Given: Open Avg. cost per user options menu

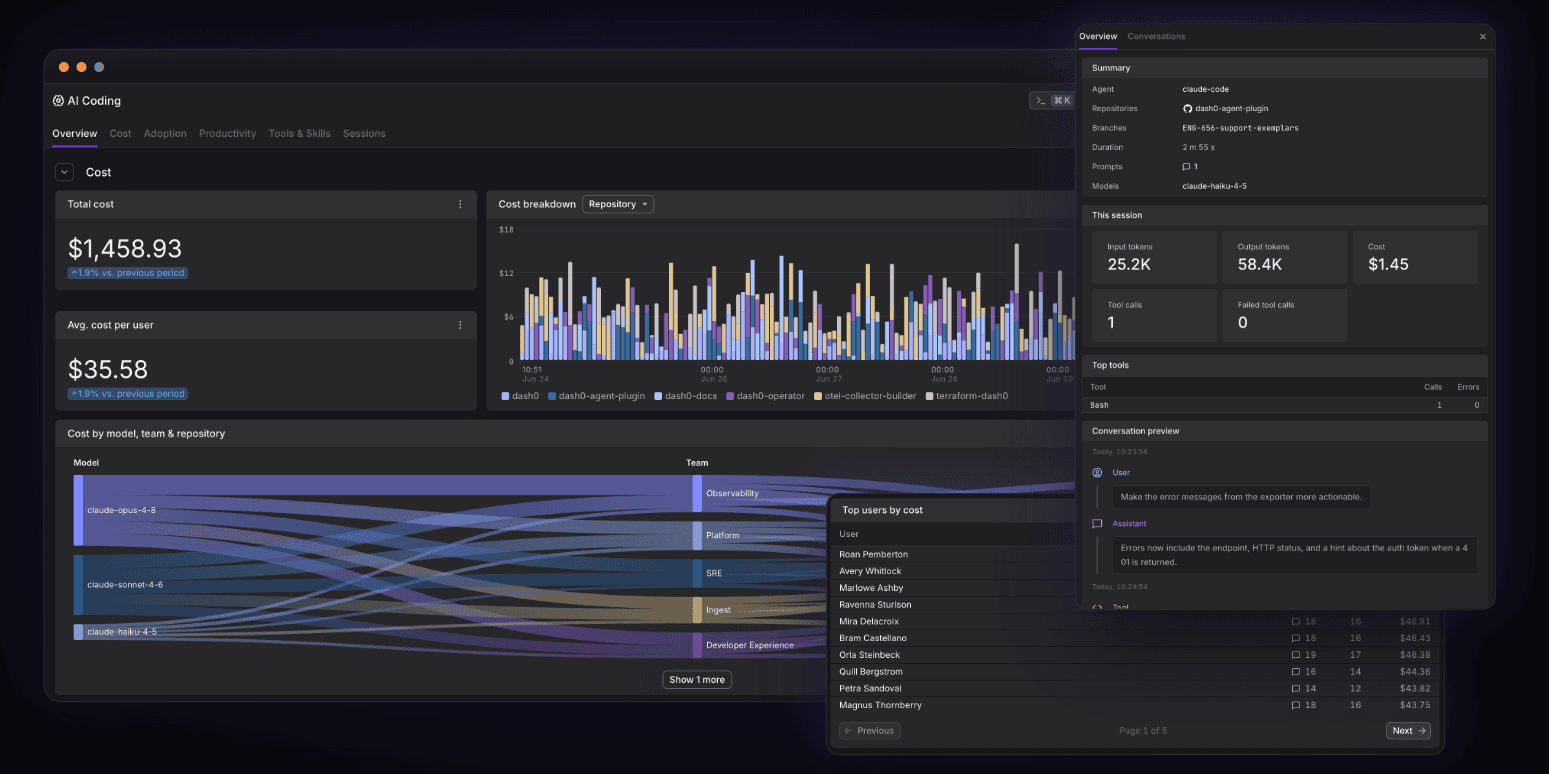Looking at the screenshot, I should point(460,325).
